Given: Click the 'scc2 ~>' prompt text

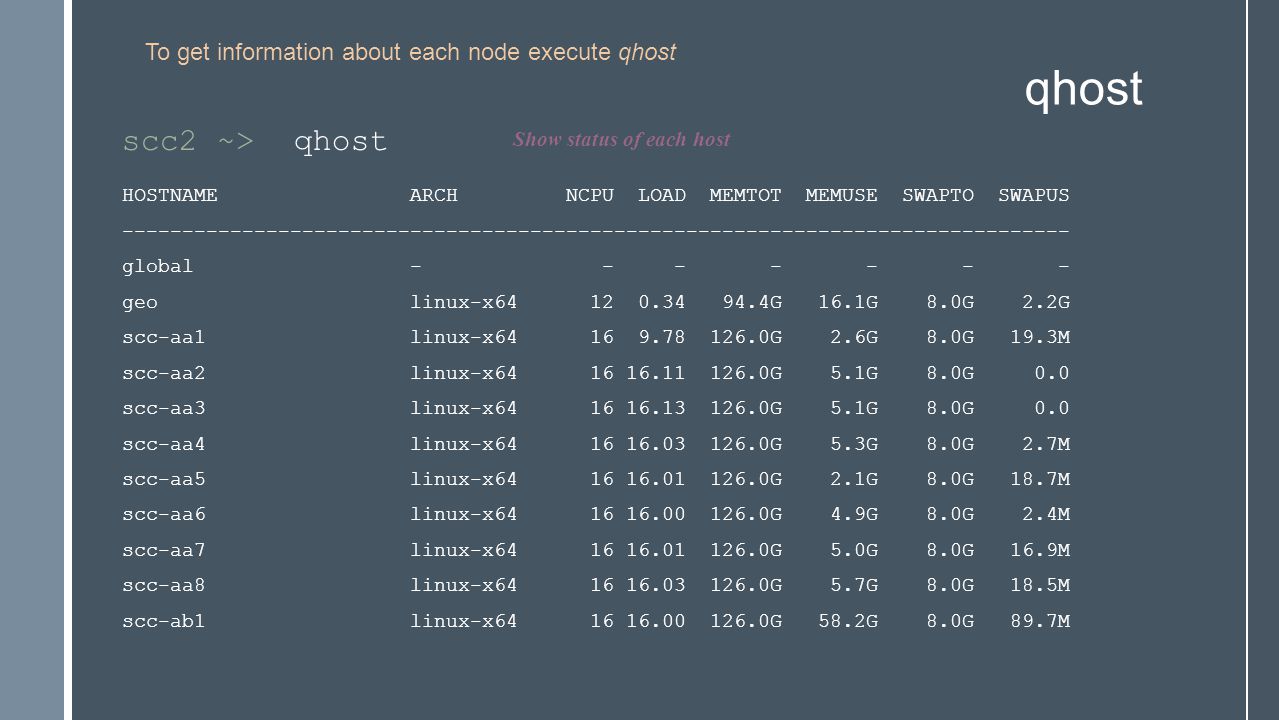Looking at the screenshot, I should pyautogui.click(x=188, y=142).
